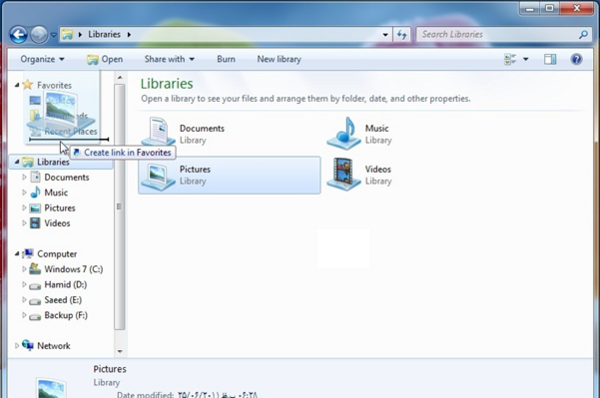Collapse the Libraries tree node
Screen dimensions: 600x398
(x=17, y=162)
